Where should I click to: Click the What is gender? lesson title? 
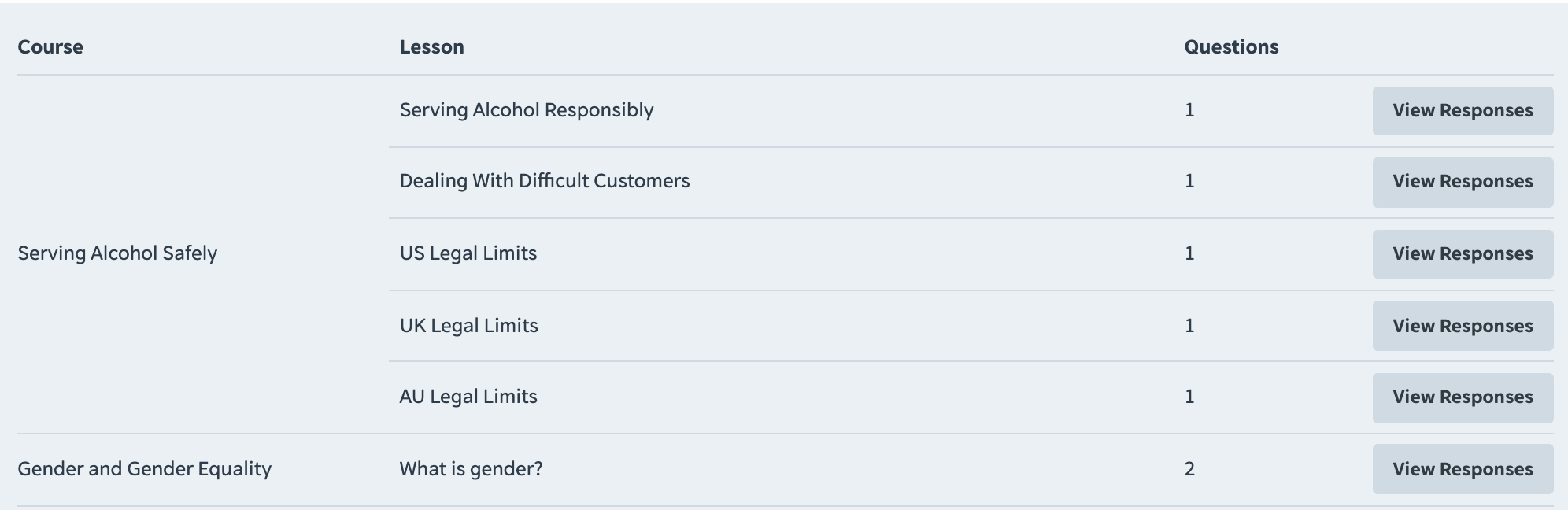click(x=471, y=468)
